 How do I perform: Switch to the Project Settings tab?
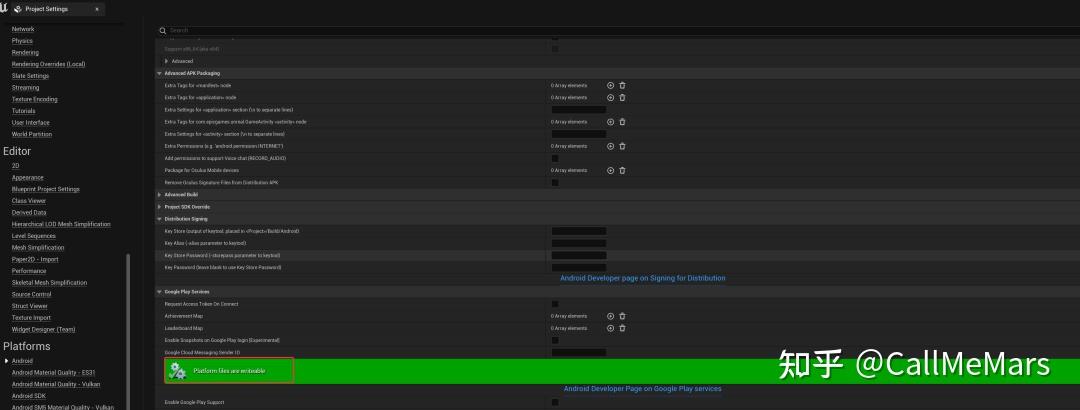(56, 9)
